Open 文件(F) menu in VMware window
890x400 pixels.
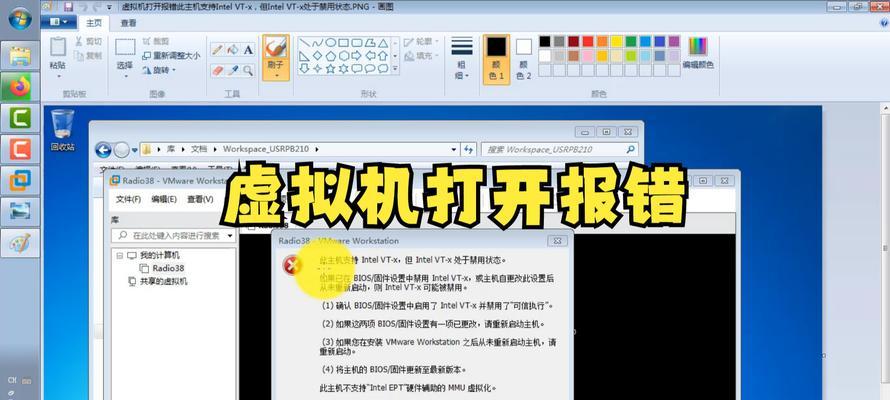tap(128, 199)
